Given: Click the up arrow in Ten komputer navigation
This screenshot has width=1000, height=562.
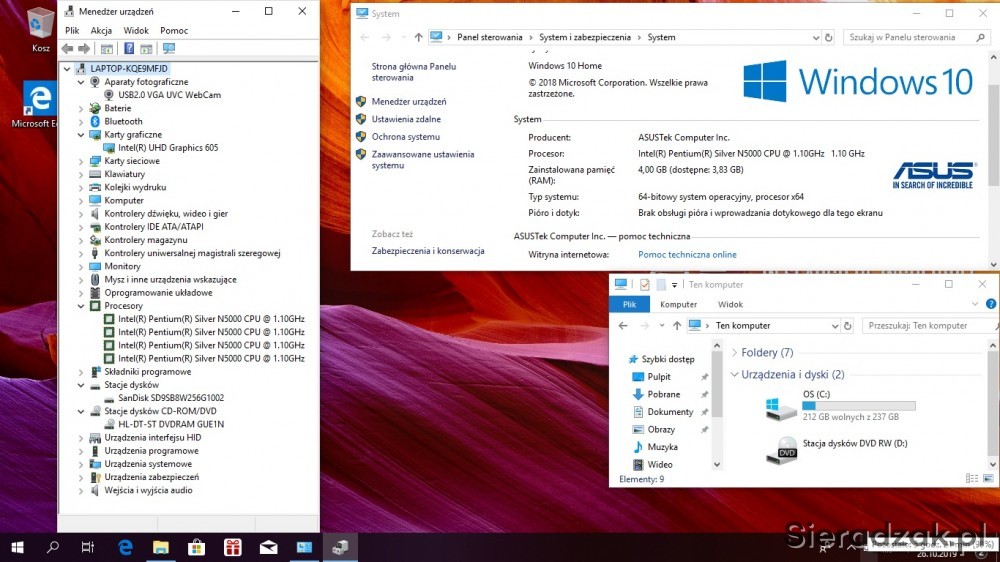Looking at the screenshot, I should click(x=677, y=326).
